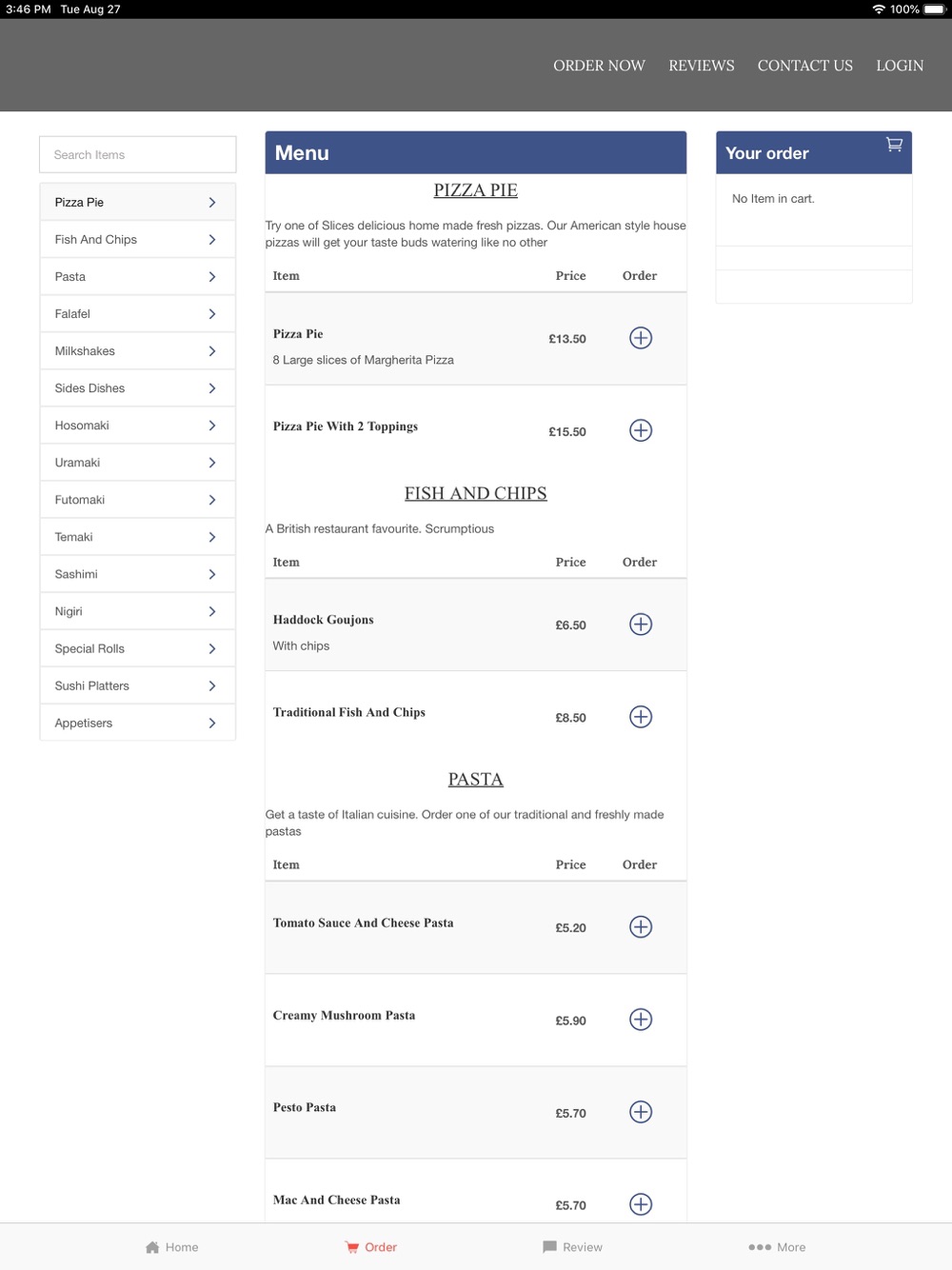The image size is (952, 1270).
Task: Expand the Sushi Platters category chevron
Action: pyautogui.click(x=212, y=686)
